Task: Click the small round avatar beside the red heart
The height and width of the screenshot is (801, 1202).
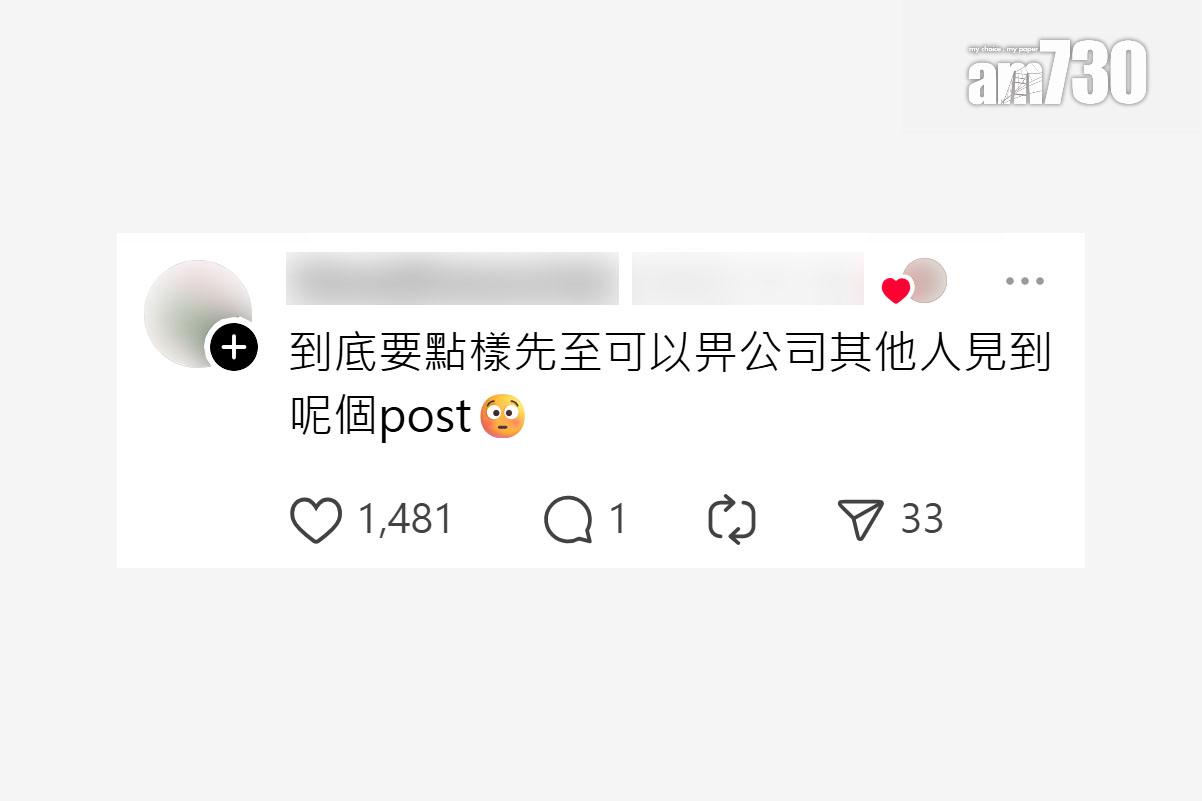Action: [925, 280]
